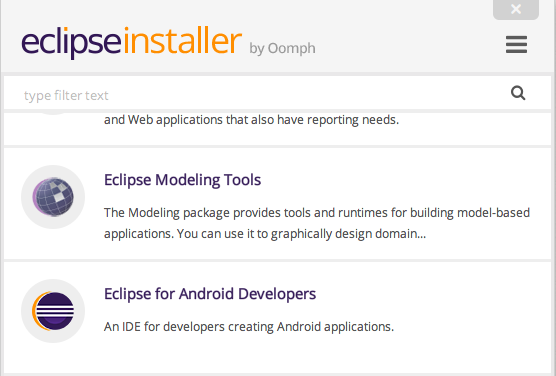
Task: Click the Eclipse for Android Developers logo icon
Action: (x=53, y=311)
